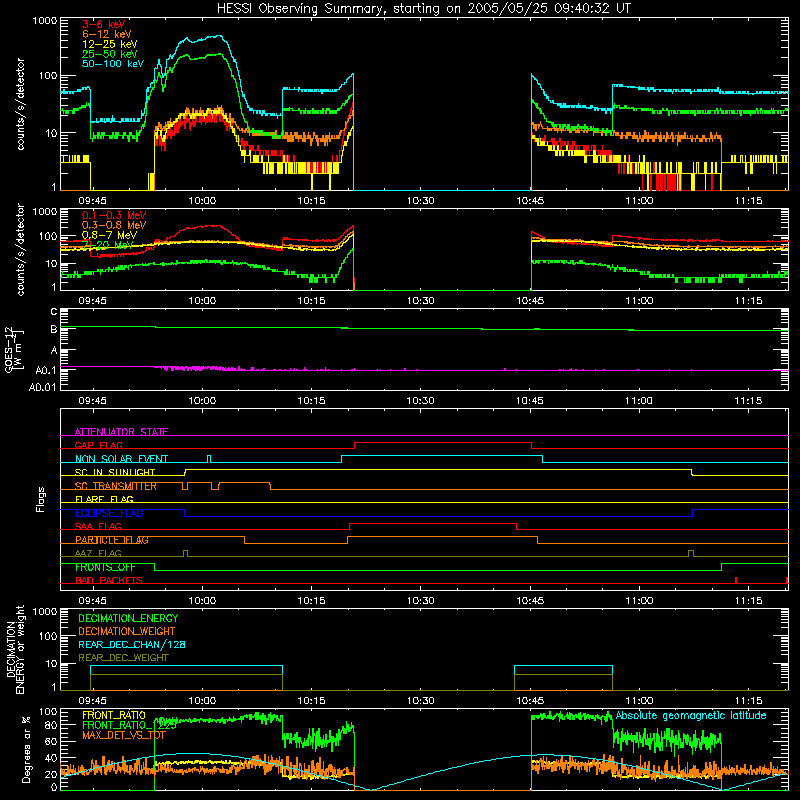The width and height of the screenshot is (800, 800).
Task: Click the 1000 y-axis label of decimation panel
Action: [x=45, y=611]
